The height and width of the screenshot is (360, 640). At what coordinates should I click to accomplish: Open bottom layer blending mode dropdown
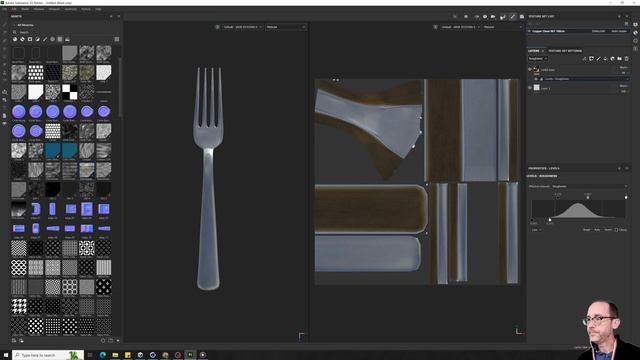point(624,86)
